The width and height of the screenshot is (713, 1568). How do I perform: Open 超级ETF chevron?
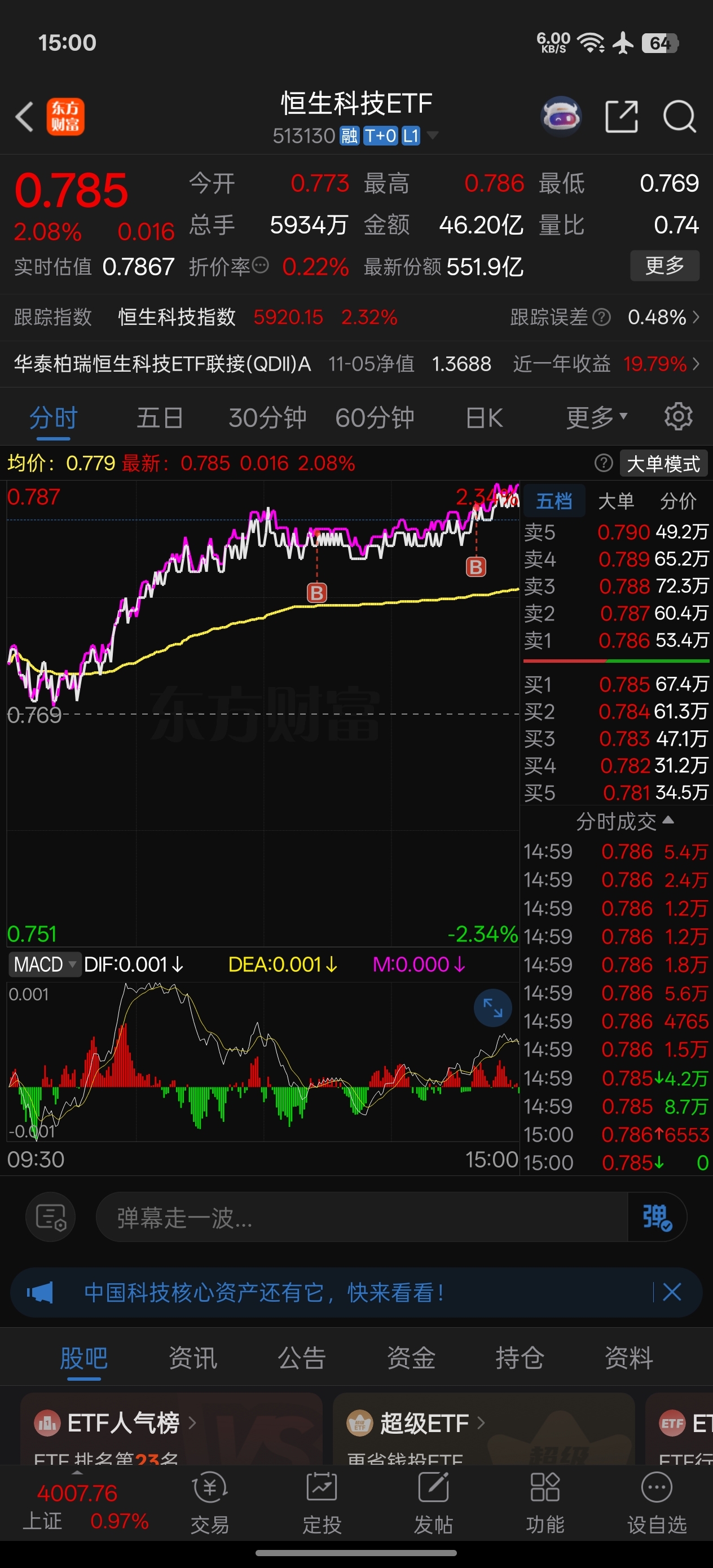(x=481, y=1422)
